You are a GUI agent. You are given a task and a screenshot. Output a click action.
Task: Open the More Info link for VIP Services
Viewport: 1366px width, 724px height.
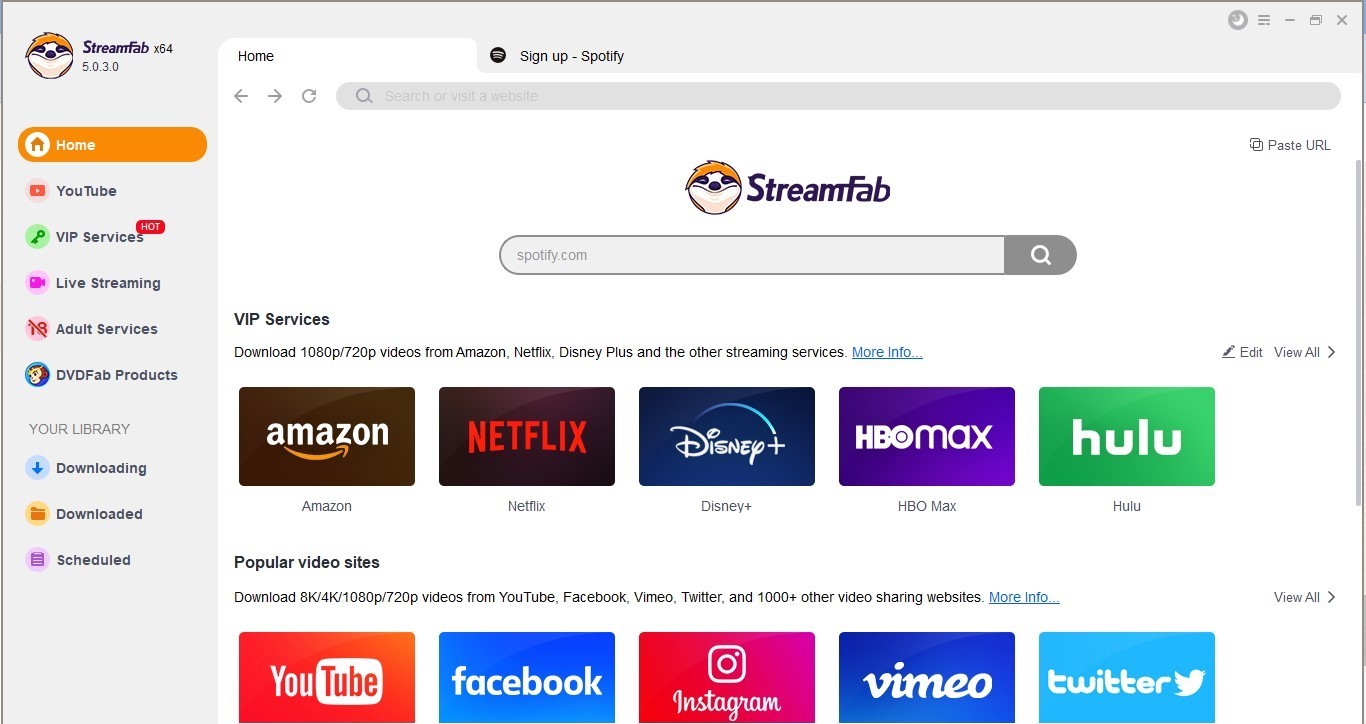[x=886, y=351]
